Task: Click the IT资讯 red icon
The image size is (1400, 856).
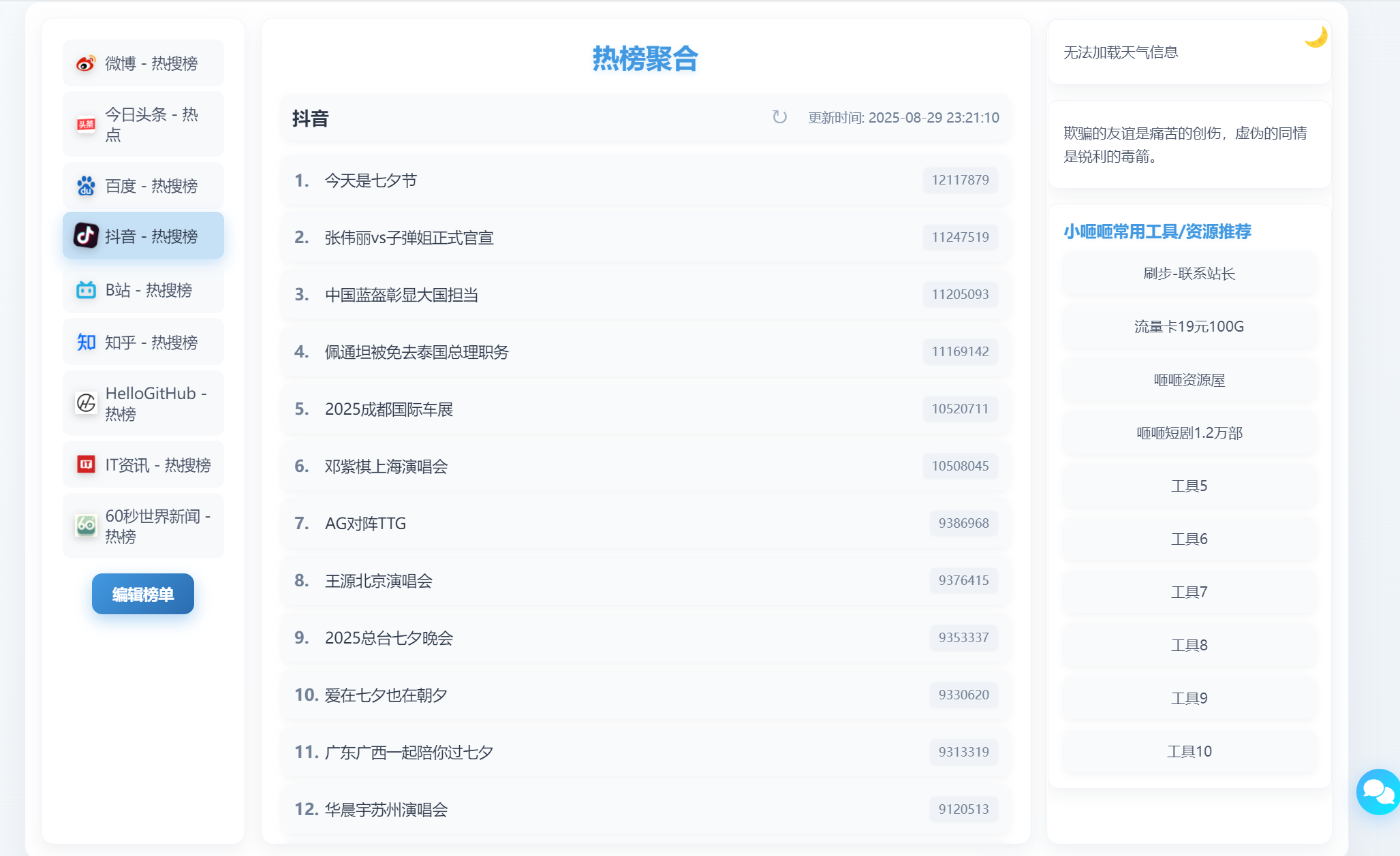Action: coord(86,465)
